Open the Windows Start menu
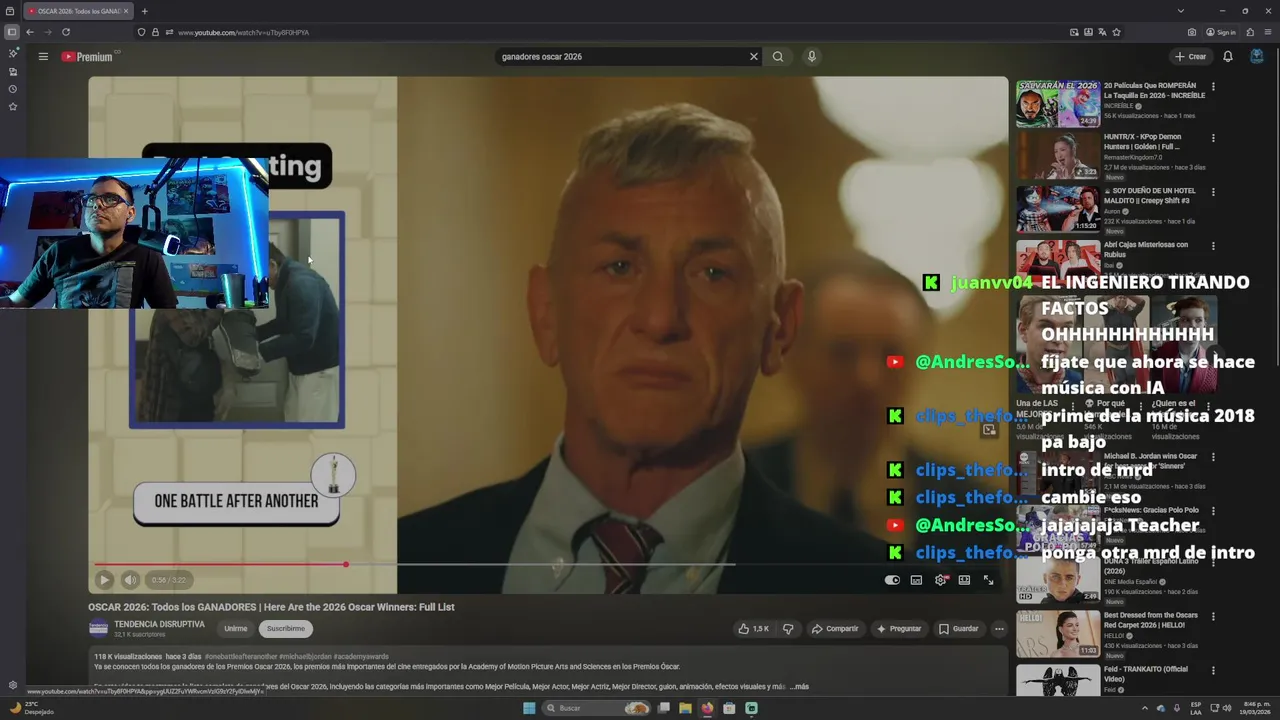The image size is (1280, 720). (x=529, y=708)
